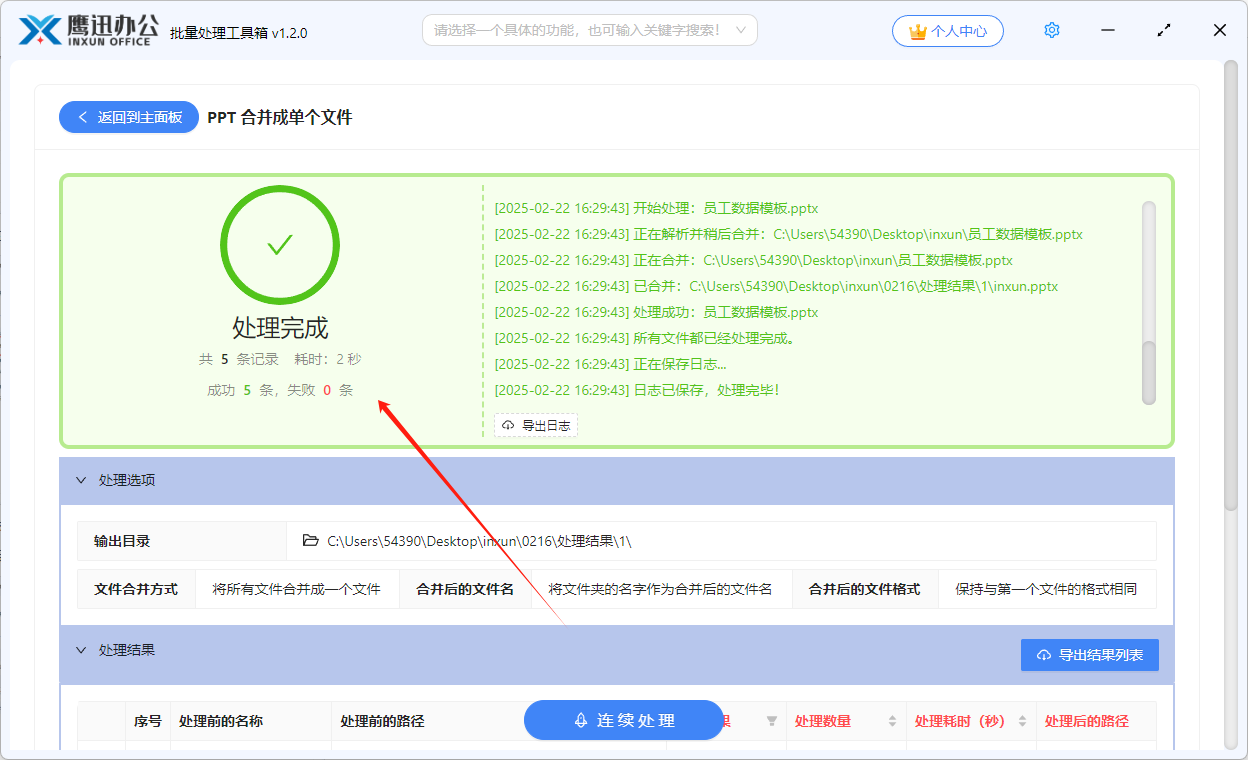
Task: Click the 输出目录 label
Action: click(122, 541)
